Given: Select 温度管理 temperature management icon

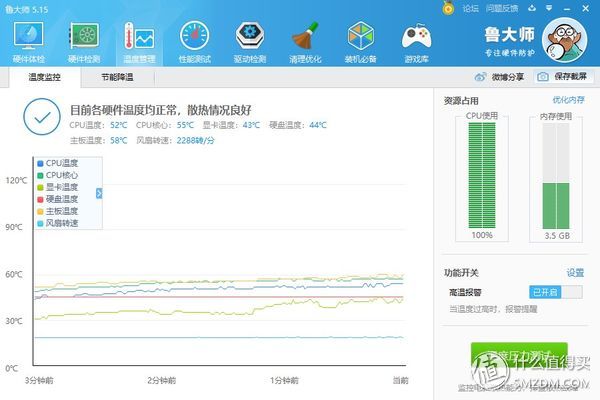Looking at the screenshot, I should 139,42.
